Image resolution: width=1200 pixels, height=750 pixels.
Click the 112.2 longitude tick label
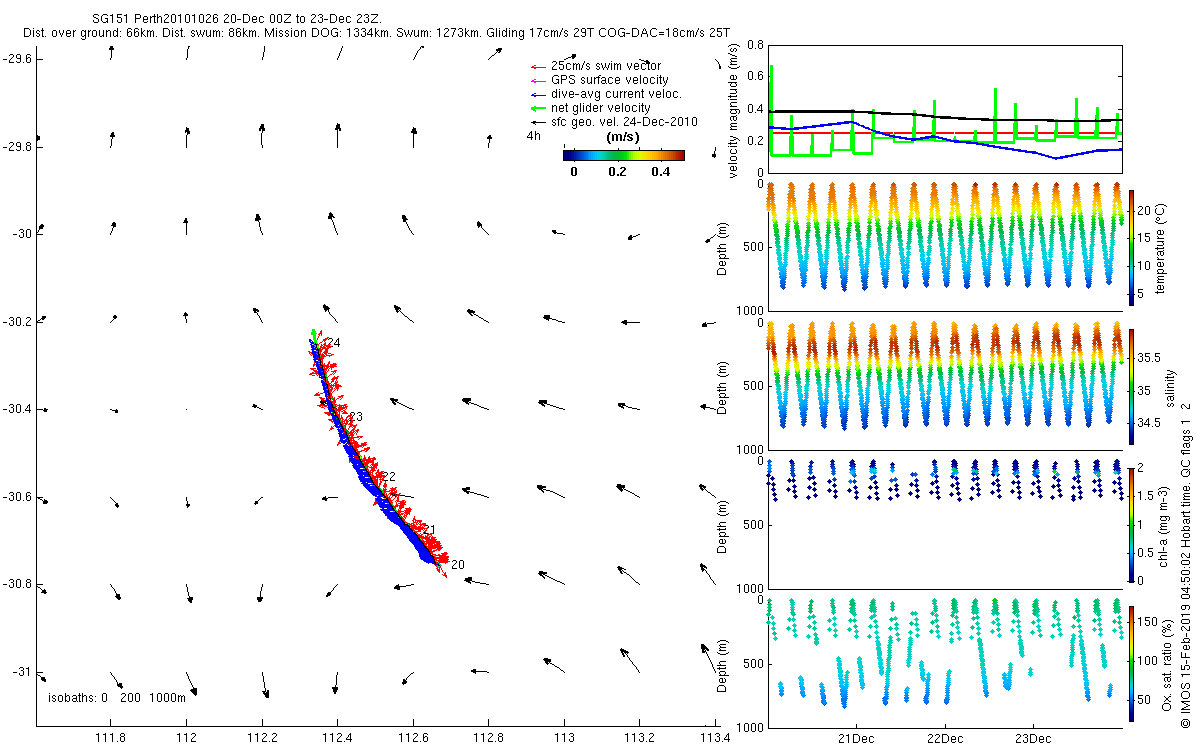[262, 738]
